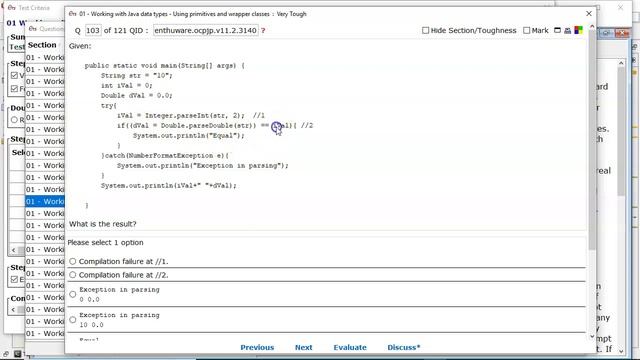
Task: Click scroll-down arrow of right background window
Action: tap(621, 351)
